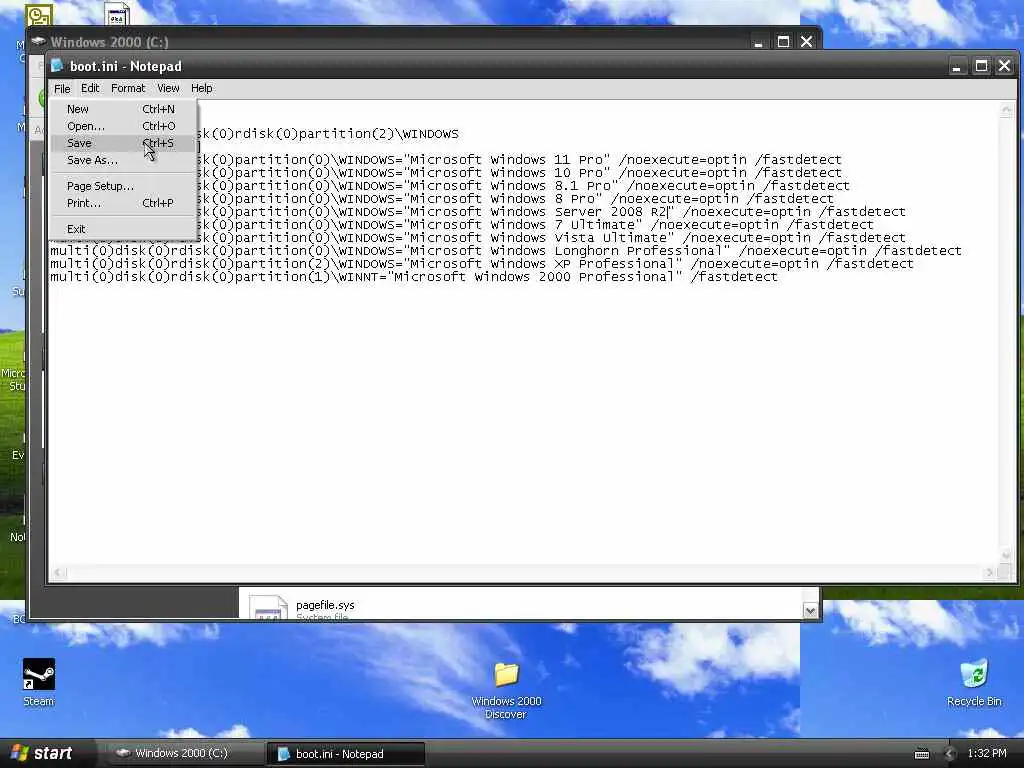This screenshot has height=768, width=1024.
Task: Click the partition(2)\WINDOWS default line
Action: click(x=328, y=134)
